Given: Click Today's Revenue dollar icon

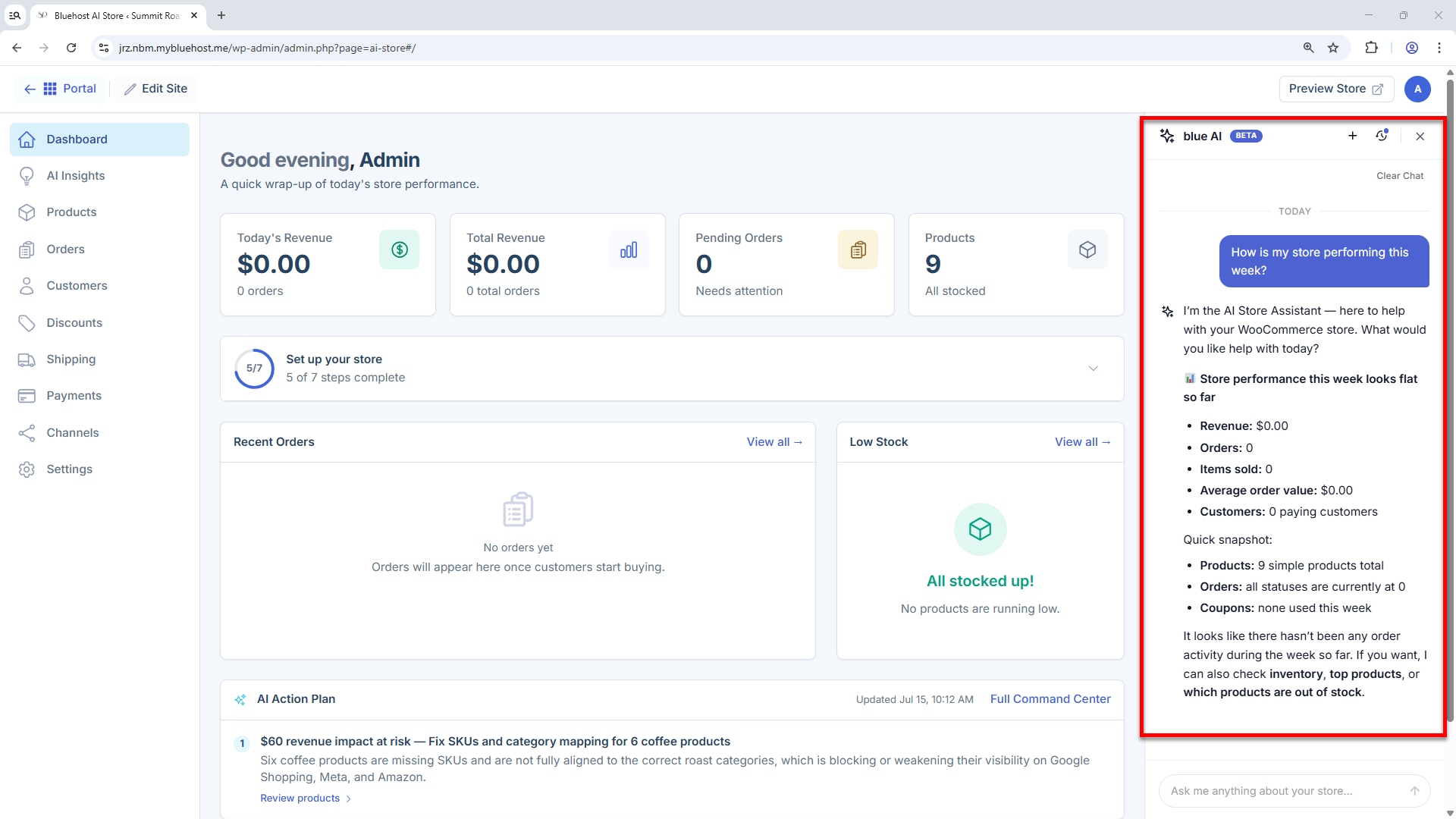Looking at the screenshot, I should [400, 249].
